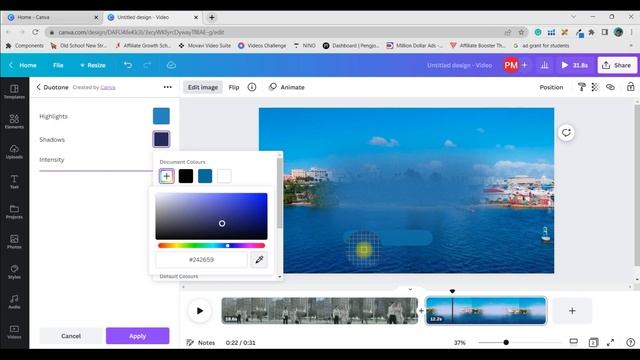Click the copy style paint roller
This screenshot has height=360, width=640.
[581, 87]
